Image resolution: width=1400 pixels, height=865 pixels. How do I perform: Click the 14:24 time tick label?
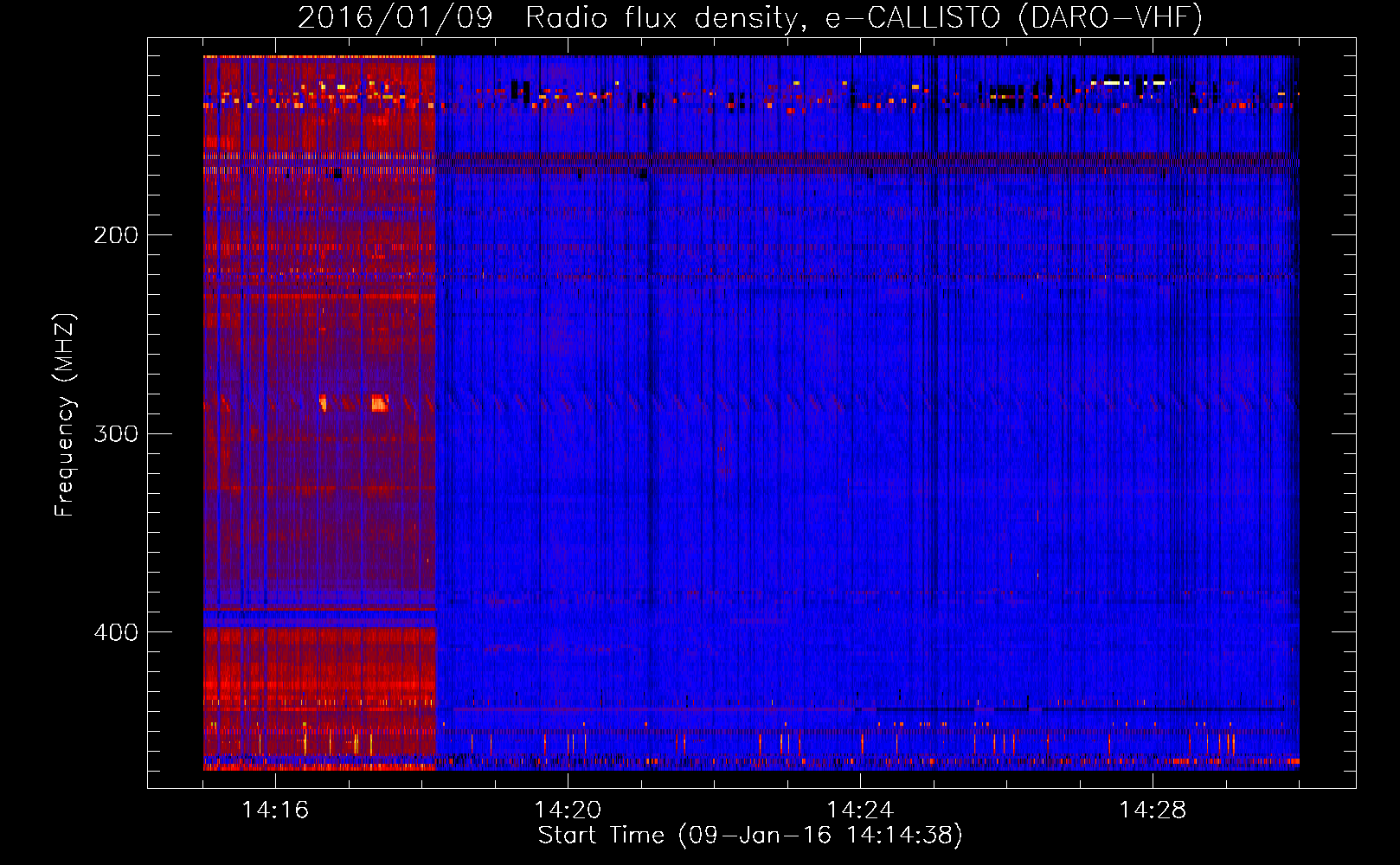click(x=860, y=810)
